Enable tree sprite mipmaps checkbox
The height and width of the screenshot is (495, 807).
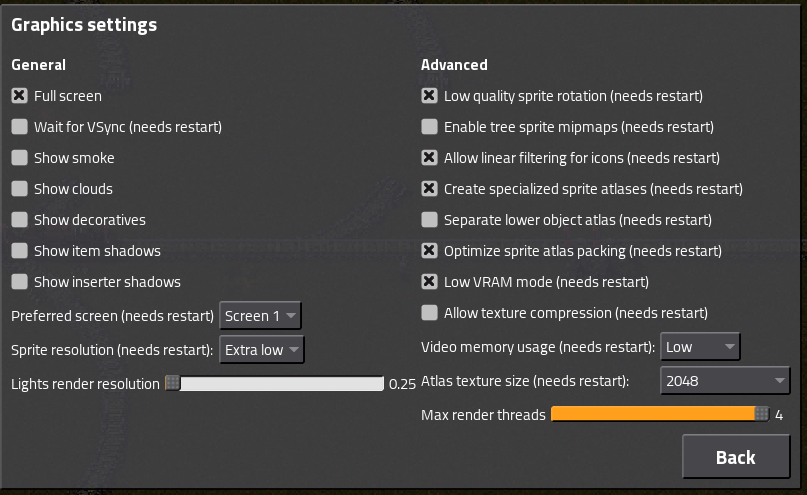[429, 127]
